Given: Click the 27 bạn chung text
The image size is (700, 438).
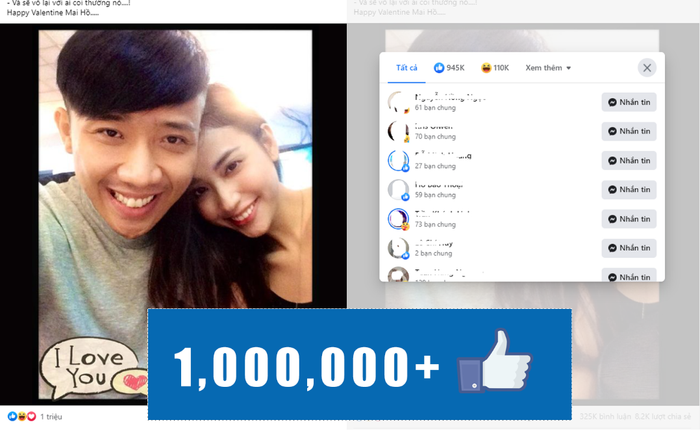Looking at the screenshot, I should [x=435, y=166].
